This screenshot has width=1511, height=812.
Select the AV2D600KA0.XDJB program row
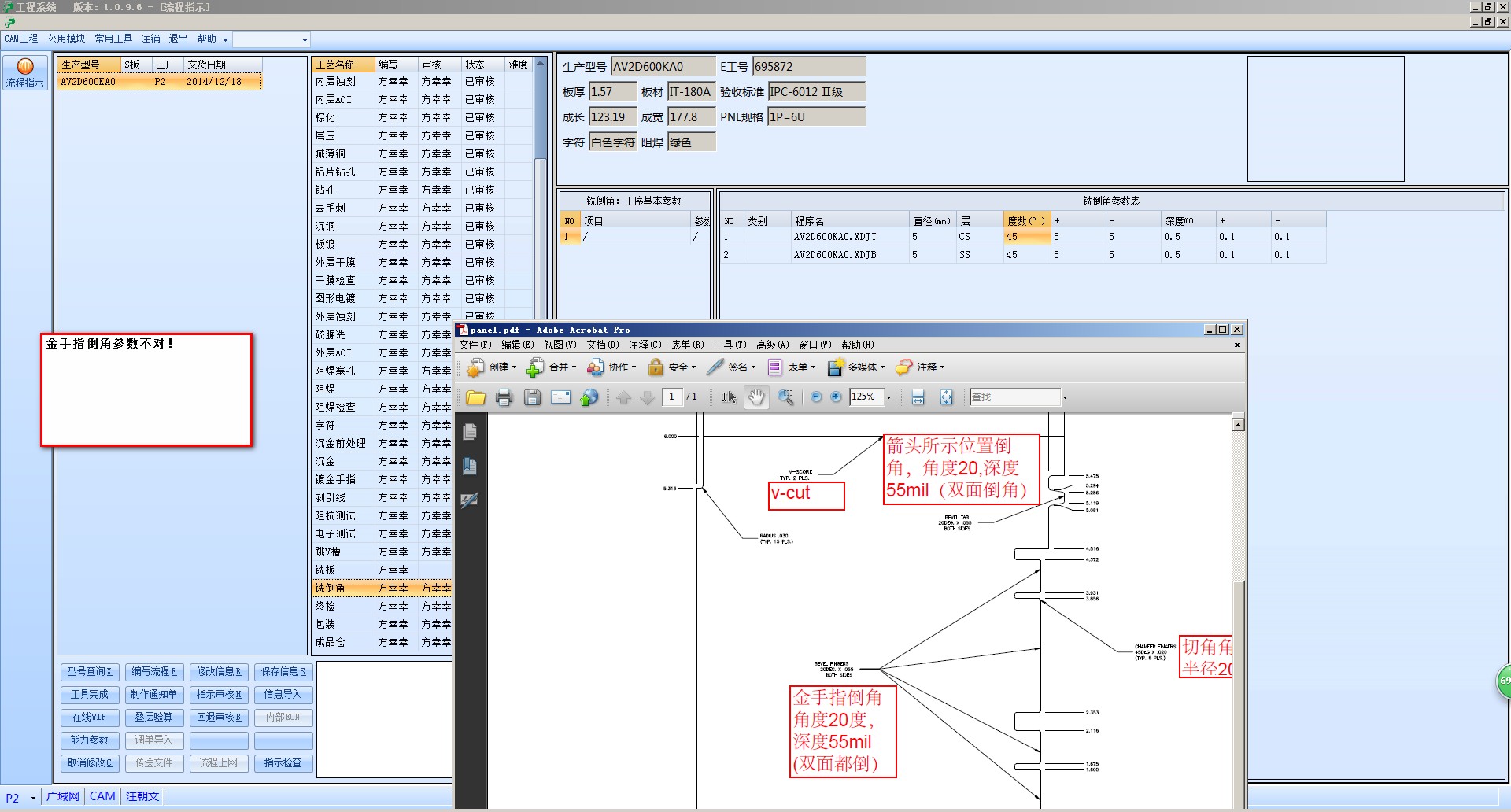click(x=1023, y=255)
